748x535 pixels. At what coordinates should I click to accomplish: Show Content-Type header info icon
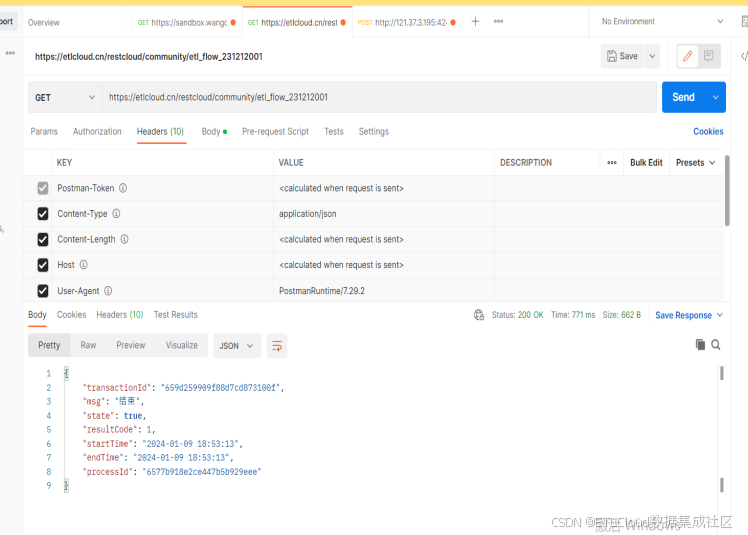point(116,214)
